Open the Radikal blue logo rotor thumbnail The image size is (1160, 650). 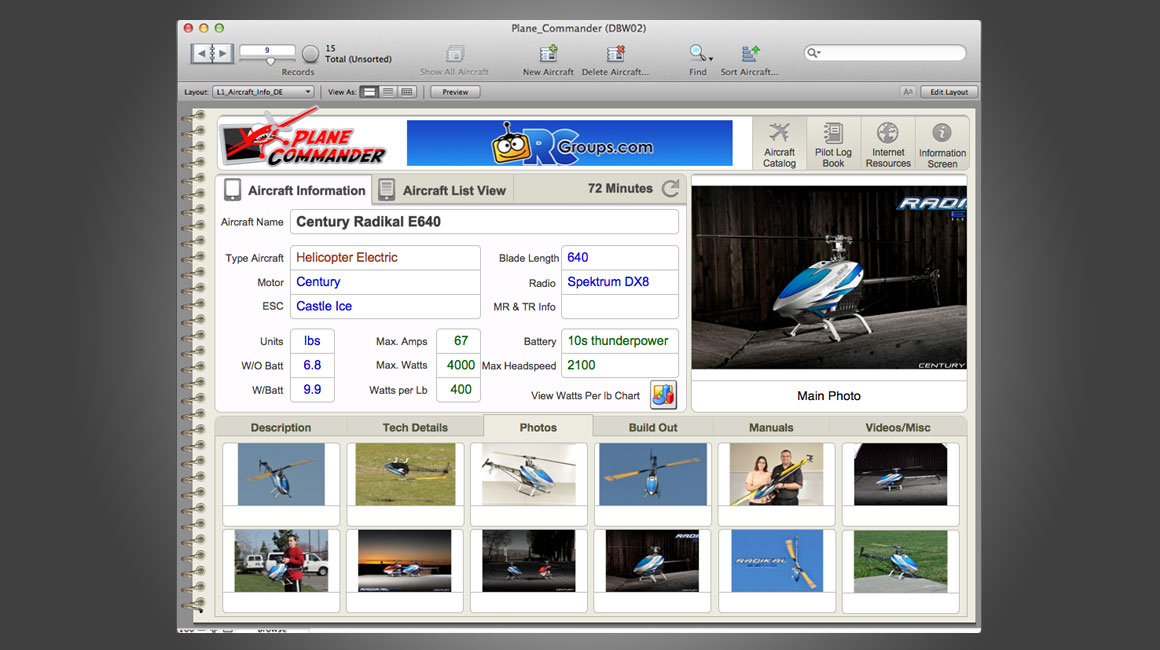pyautogui.click(x=777, y=561)
